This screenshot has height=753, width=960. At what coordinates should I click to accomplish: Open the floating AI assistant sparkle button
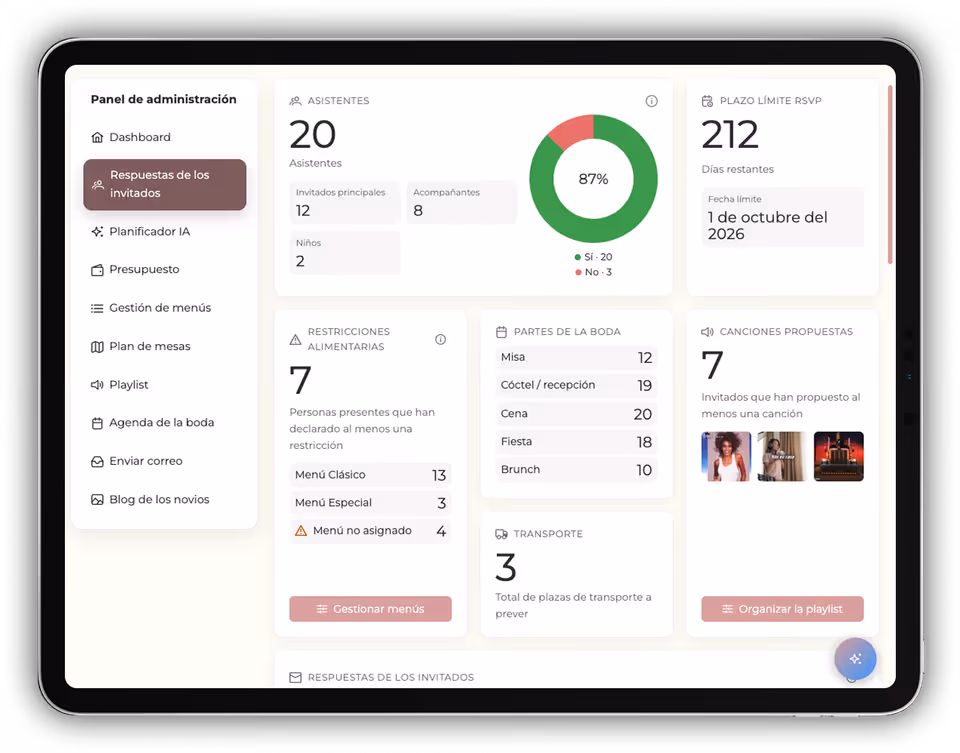point(855,659)
